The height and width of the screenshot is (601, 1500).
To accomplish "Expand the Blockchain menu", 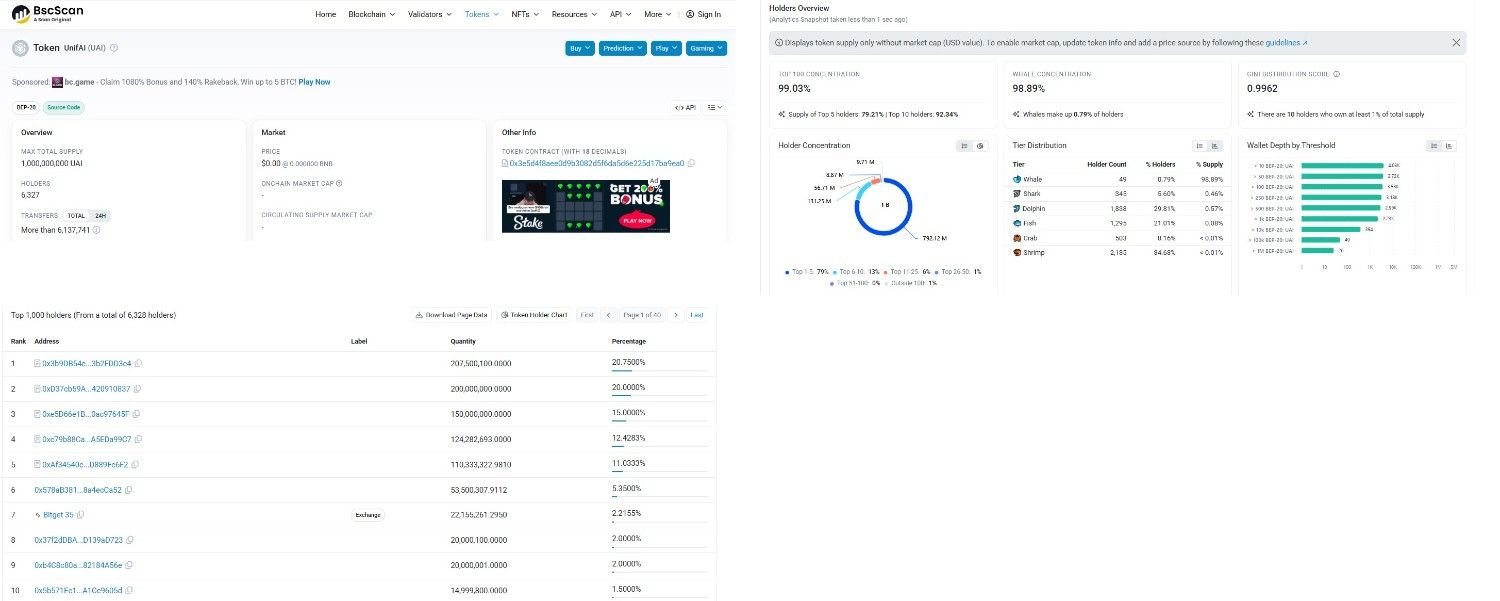I will click(372, 14).
